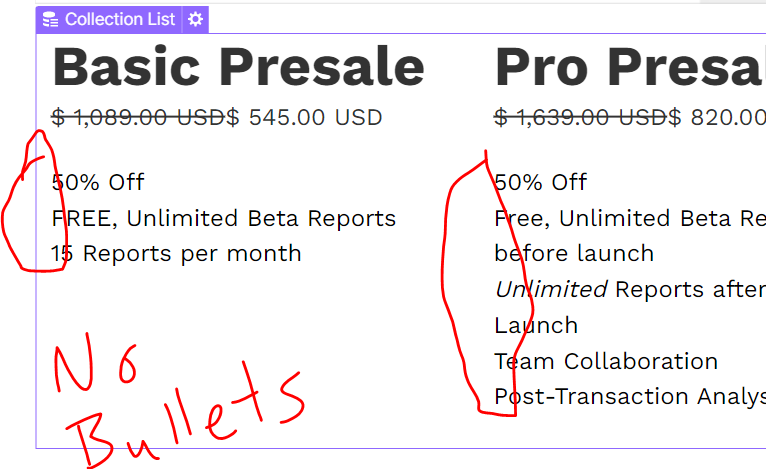The width and height of the screenshot is (766, 469).
Task: Click the struck-through $1,089.00 USD price
Action: coord(138,117)
